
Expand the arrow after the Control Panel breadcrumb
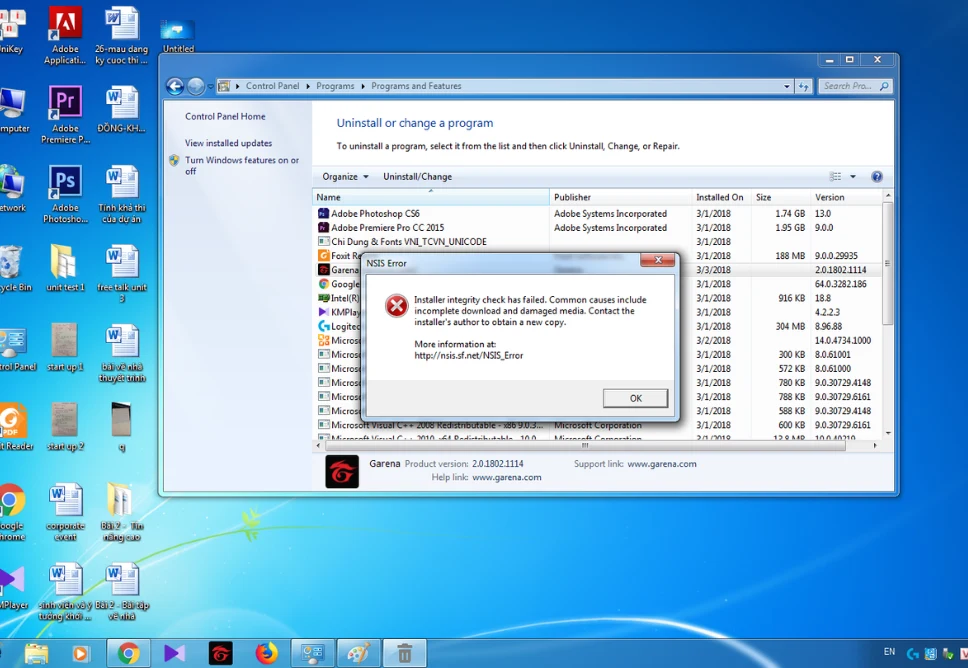point(307,86)
